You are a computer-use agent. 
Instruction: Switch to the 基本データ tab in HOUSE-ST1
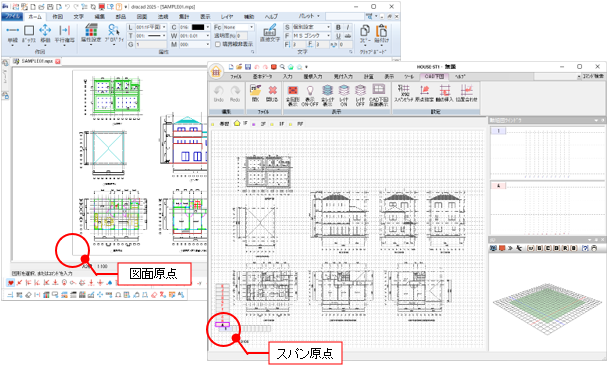[x=263, y=77]
